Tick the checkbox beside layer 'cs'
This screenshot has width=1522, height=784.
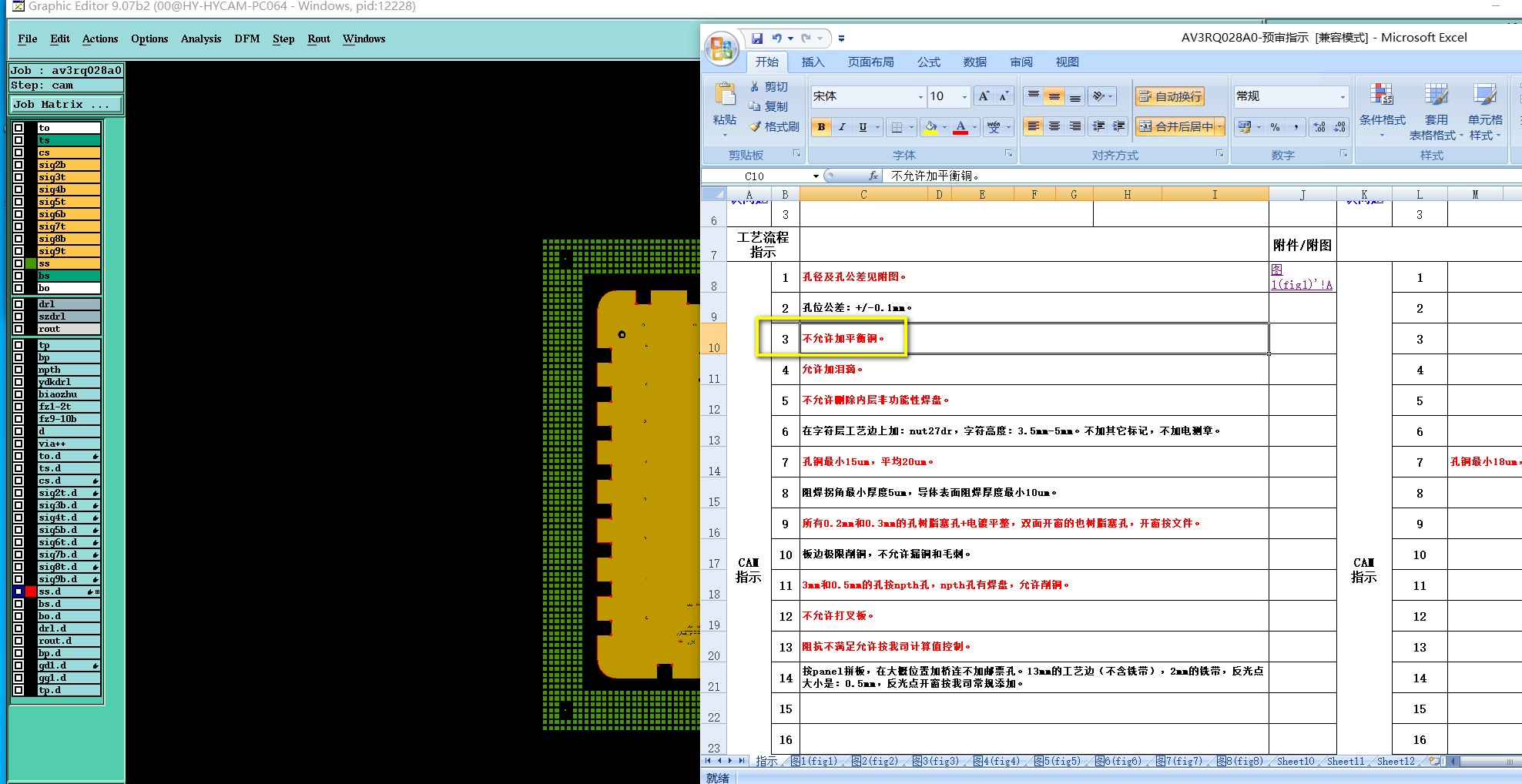click(18, 152)
